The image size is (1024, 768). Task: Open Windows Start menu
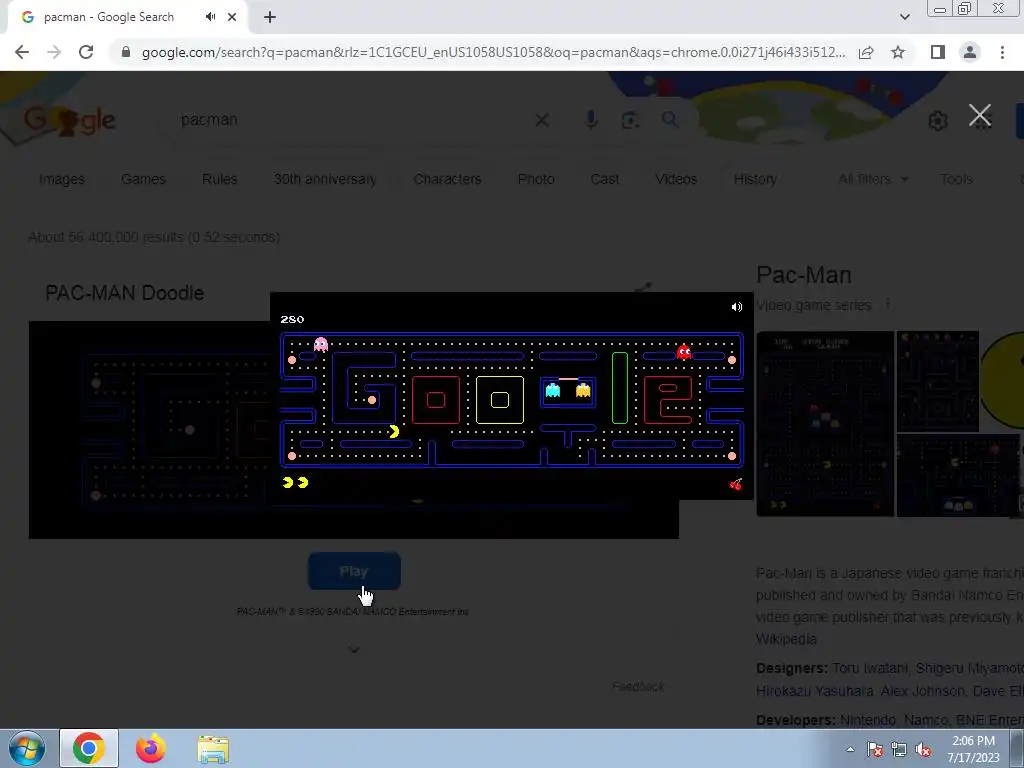click(x=26, y=748)
